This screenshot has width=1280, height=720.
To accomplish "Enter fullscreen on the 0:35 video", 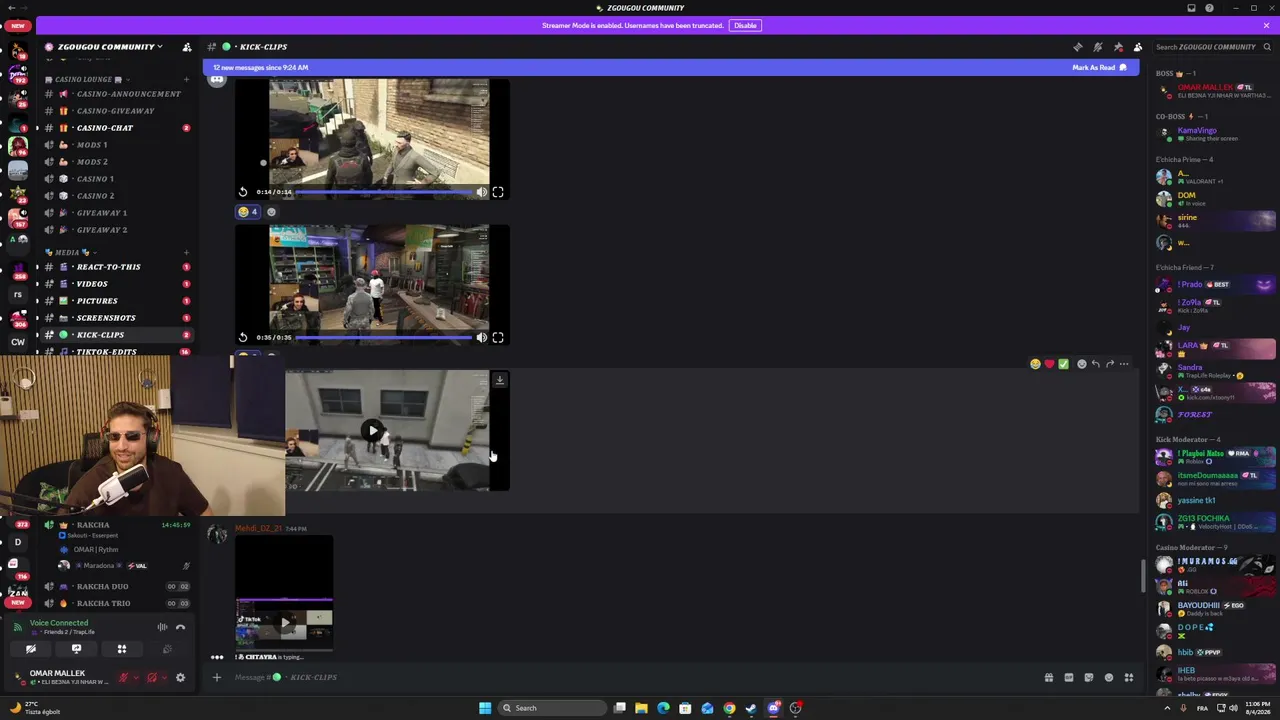I will (x=498, y=338).
